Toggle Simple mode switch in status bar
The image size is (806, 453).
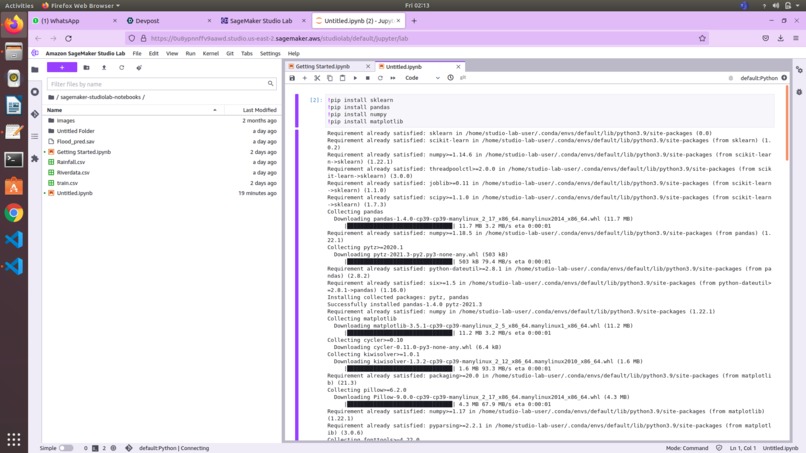tap(66, 448)
